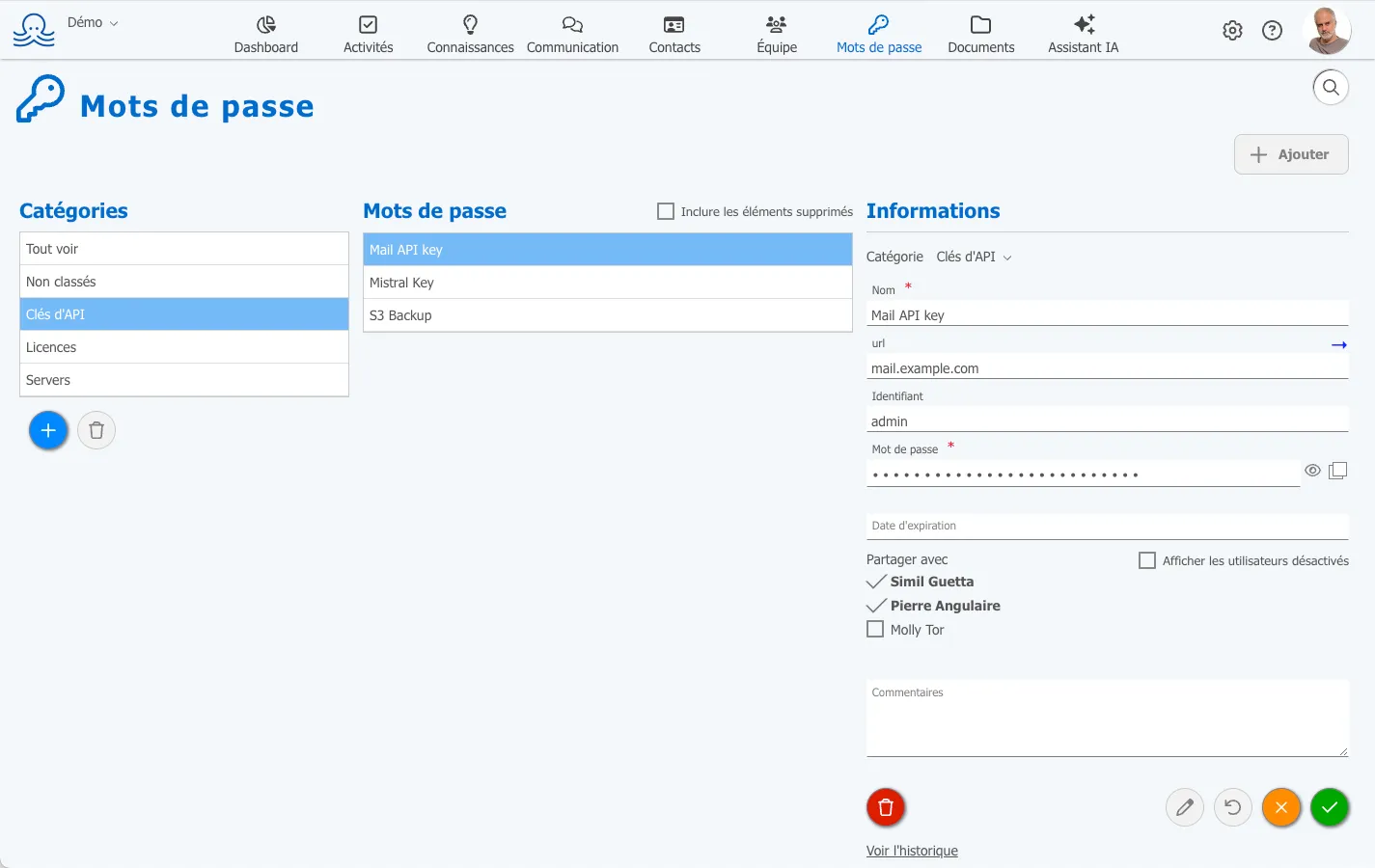Screen dimensions: 1375x868
Task: Open Documents folder icon
Action: pos(981,24)
